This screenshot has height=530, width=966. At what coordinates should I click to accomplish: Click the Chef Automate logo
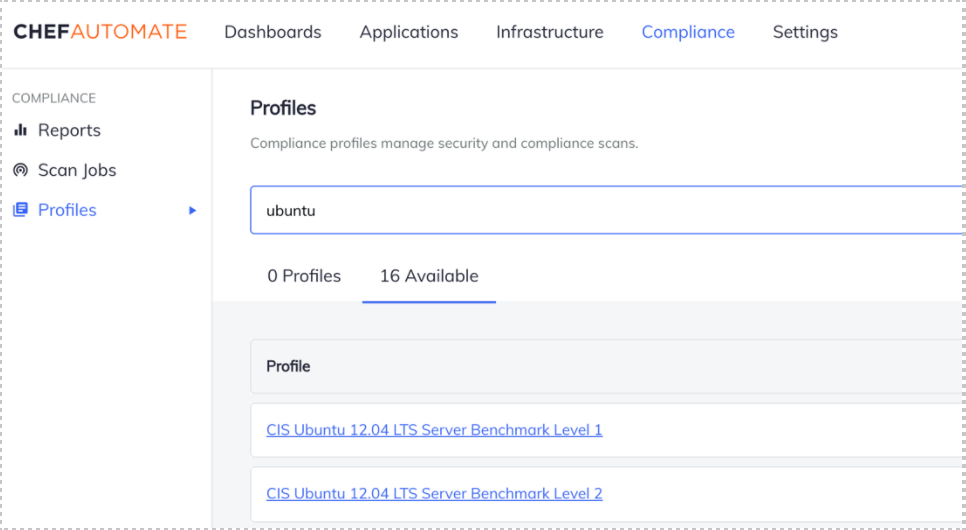pos(100,32)
